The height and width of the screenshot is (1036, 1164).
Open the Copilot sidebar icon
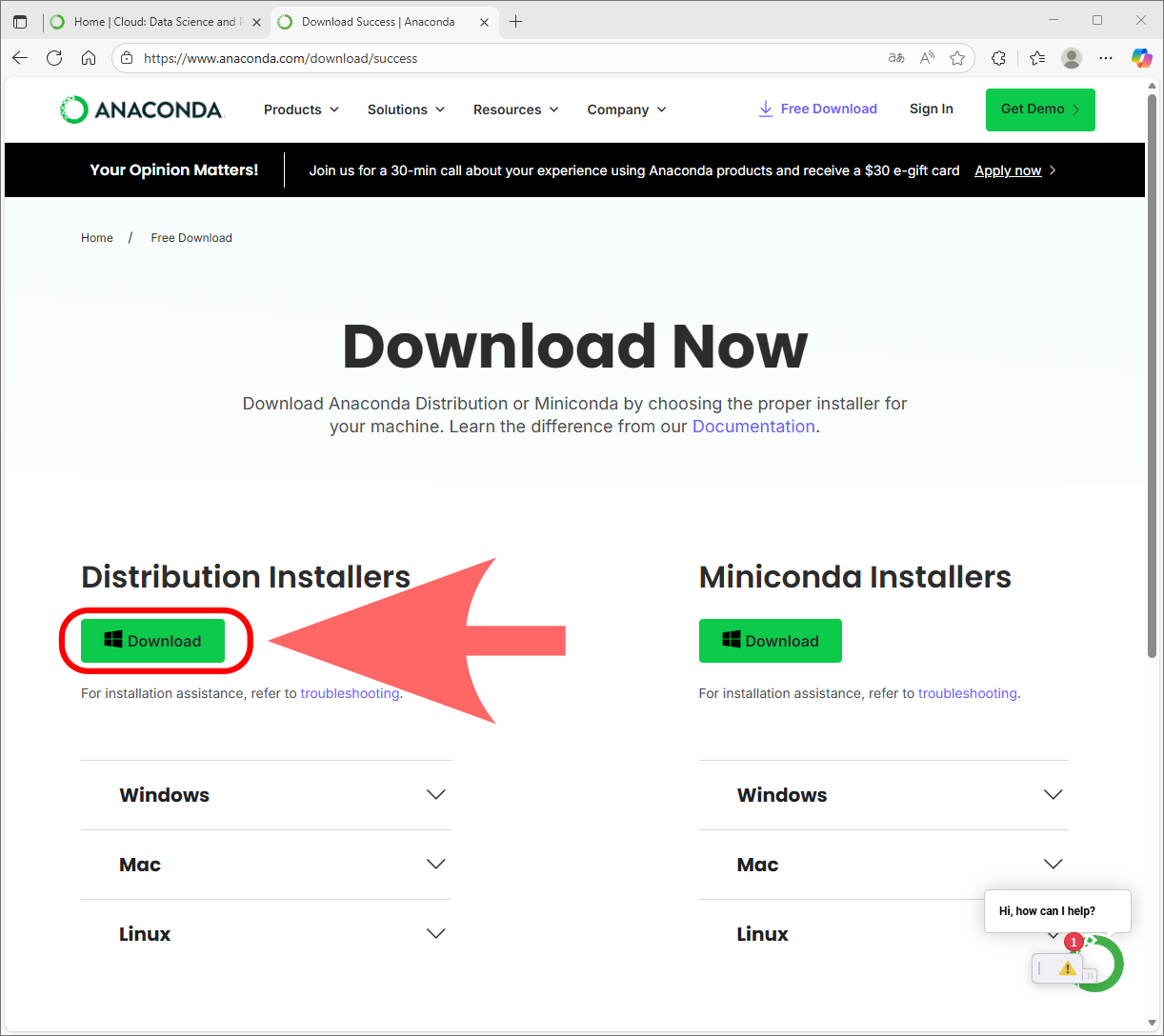coord(1141,58)
